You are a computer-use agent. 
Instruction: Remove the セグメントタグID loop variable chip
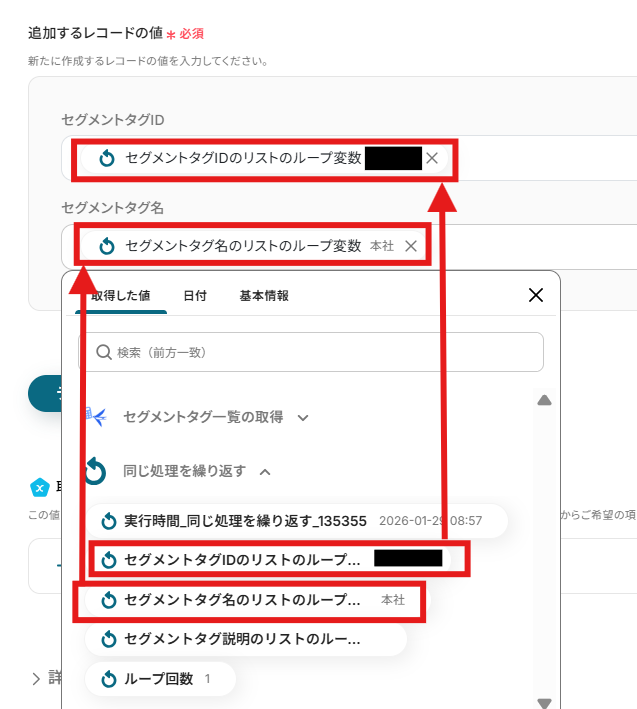[x=432, y=159]
